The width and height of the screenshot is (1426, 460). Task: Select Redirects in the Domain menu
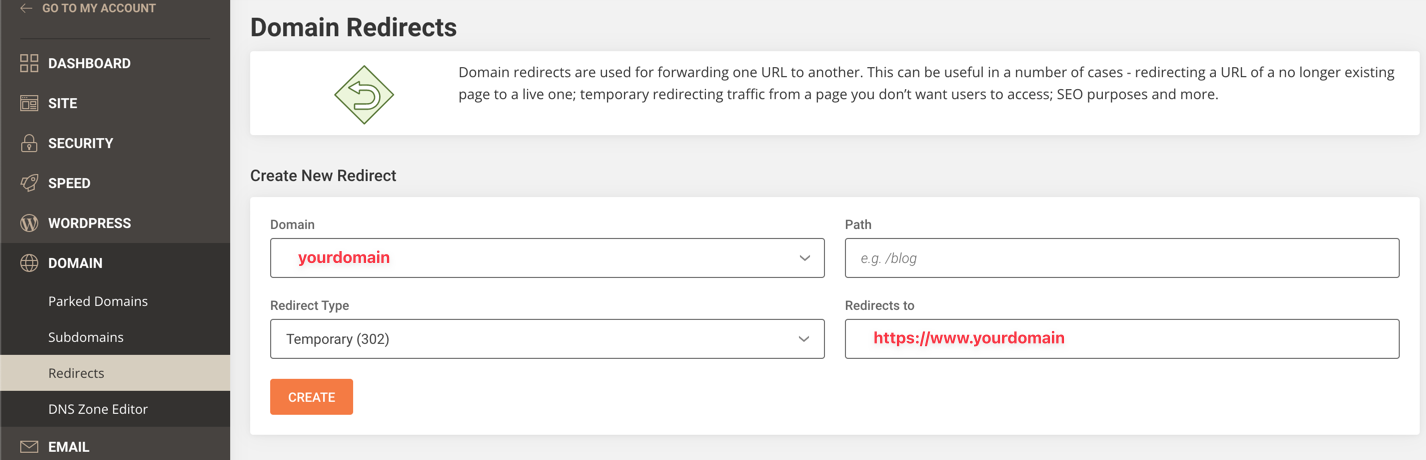(76, 373)
